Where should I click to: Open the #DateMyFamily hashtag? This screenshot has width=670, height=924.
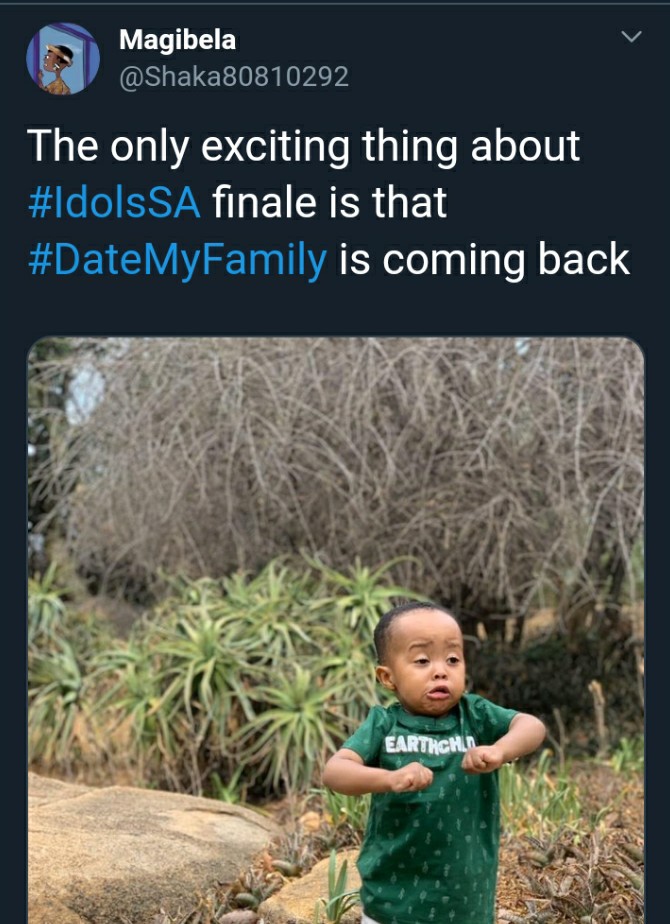pyautogui.click(x=177, y=260)
